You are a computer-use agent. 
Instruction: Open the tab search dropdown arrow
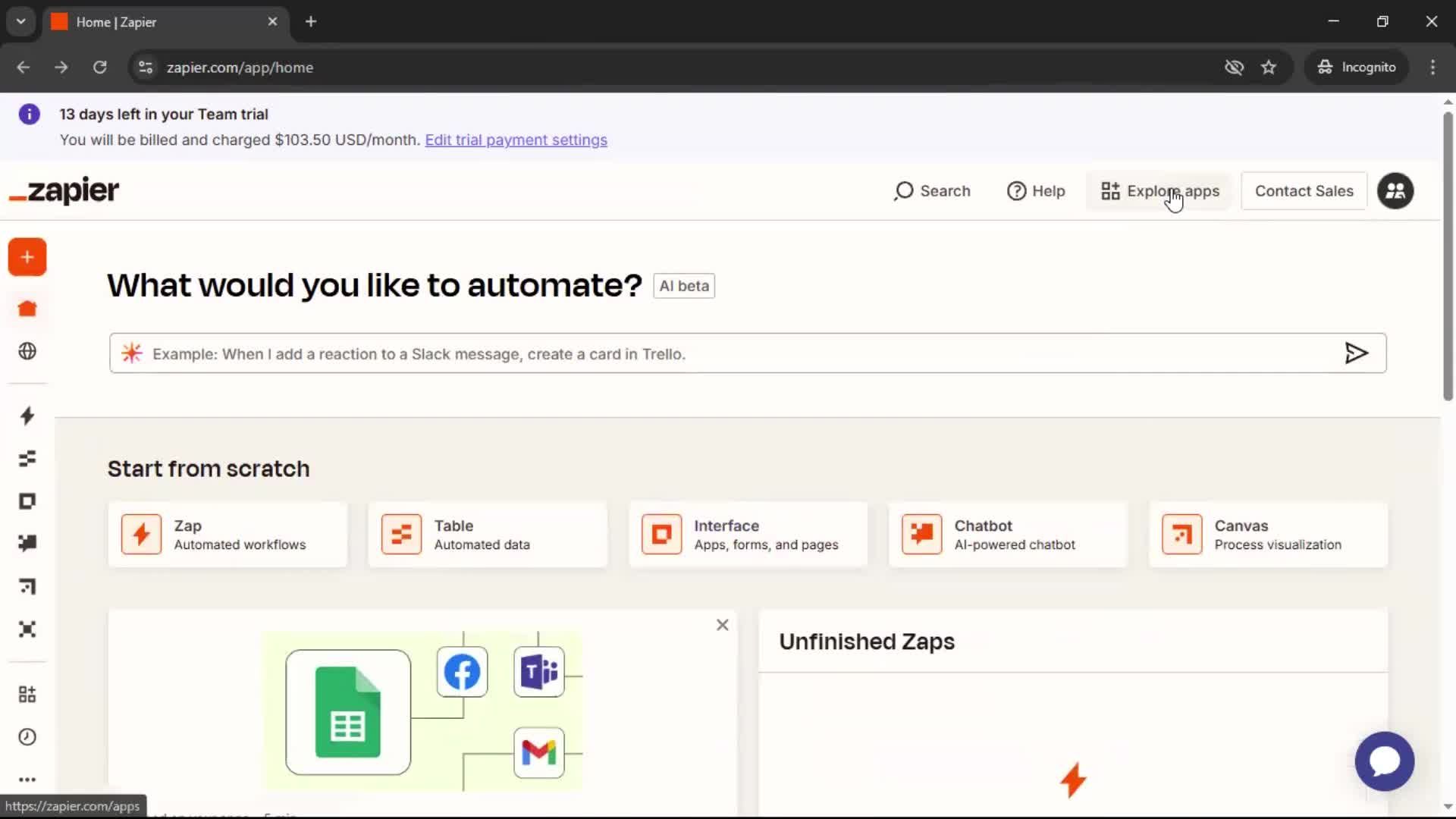click(x=21, y=21)
